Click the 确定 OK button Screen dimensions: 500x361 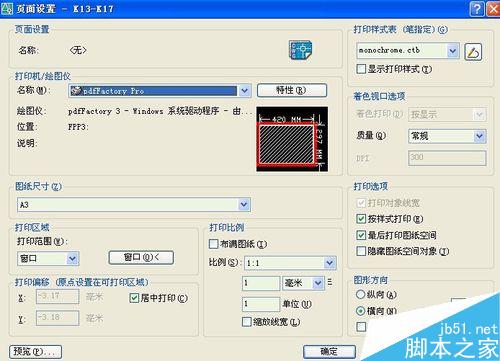click(329, 351)
